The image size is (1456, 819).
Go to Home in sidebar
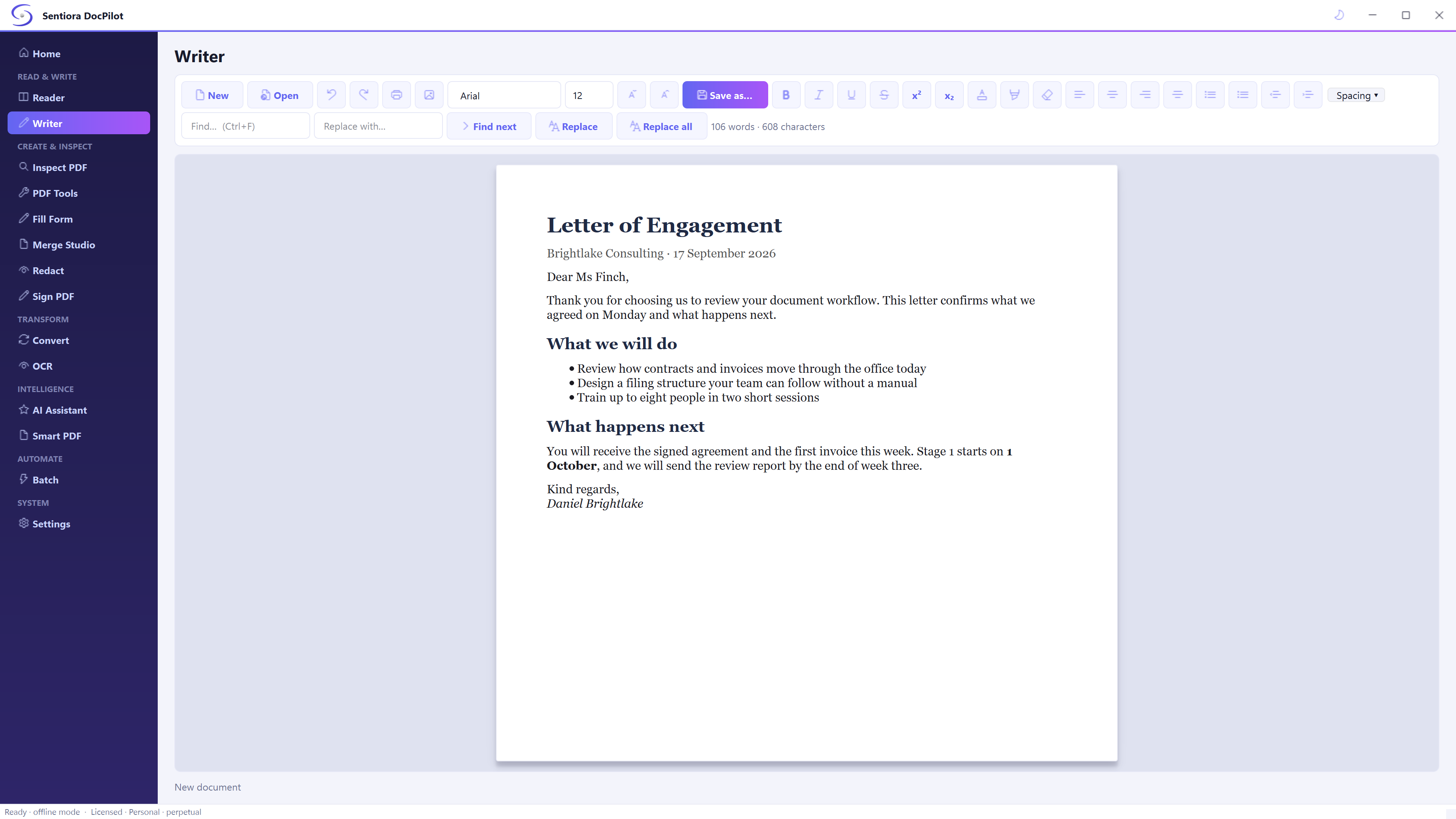point(78,53)
